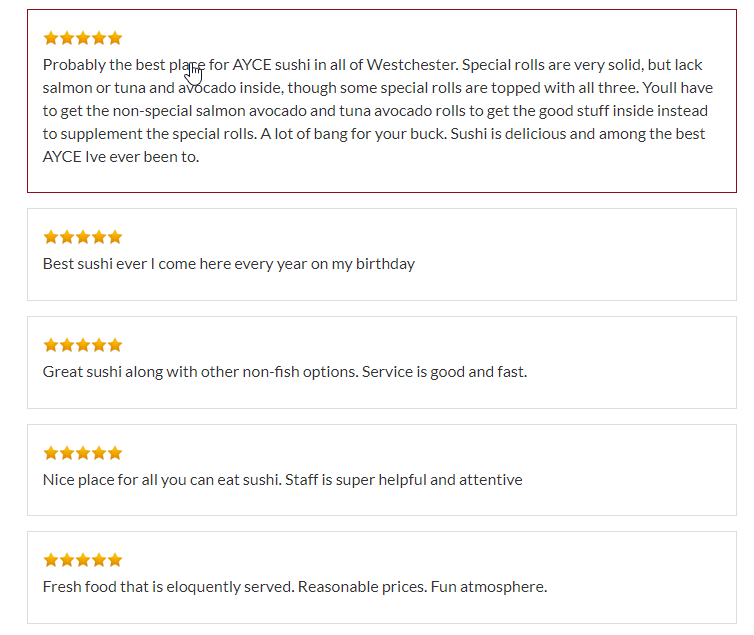Click fifth star of AYCE Westchester review
This screenshot has height=635, width=754.
pos(115,37)
